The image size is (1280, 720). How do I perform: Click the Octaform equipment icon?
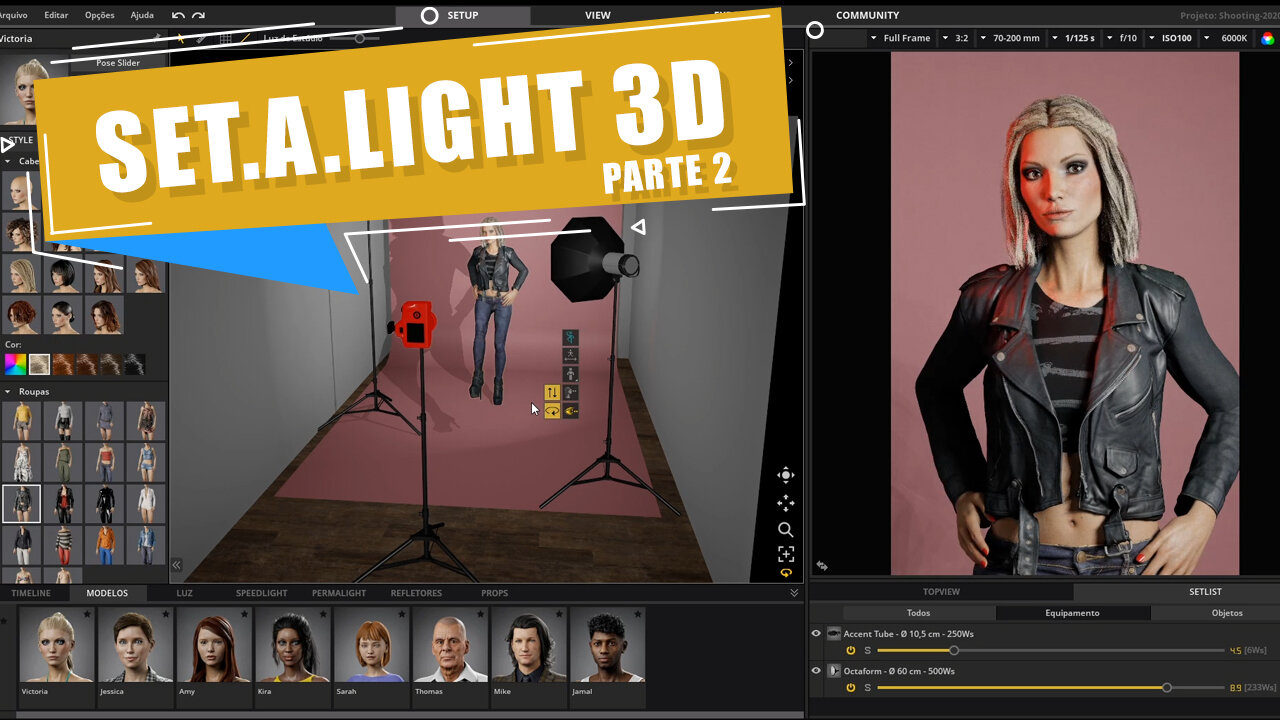tap(834, 671)
